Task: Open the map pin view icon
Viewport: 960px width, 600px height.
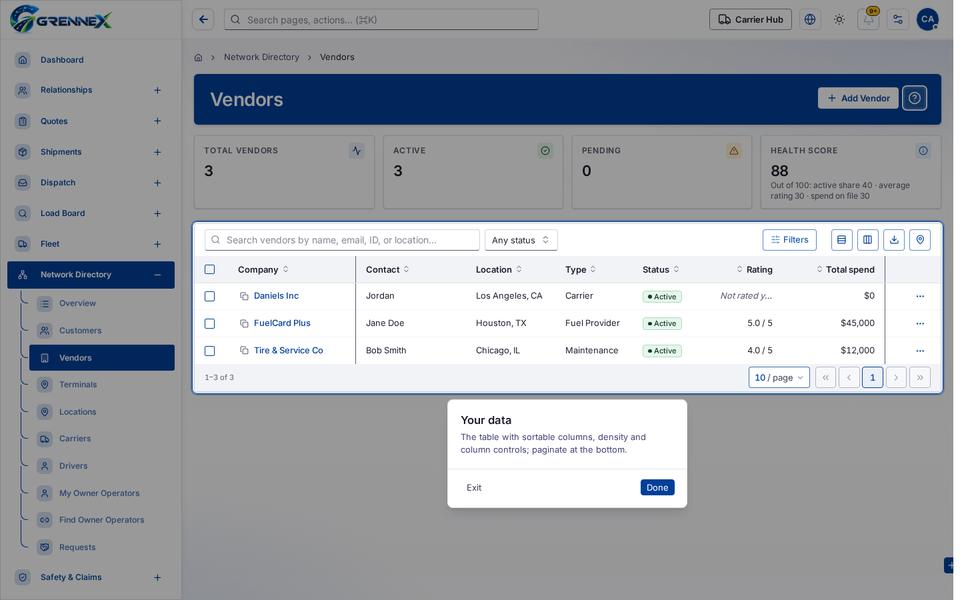Action: pos(920,240)
